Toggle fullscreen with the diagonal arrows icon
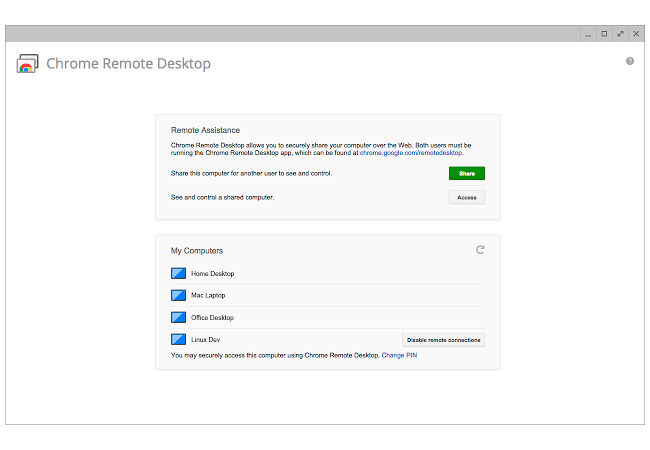Image resolution: width=650 pixels, height=450 pixels. pos(620,34)
